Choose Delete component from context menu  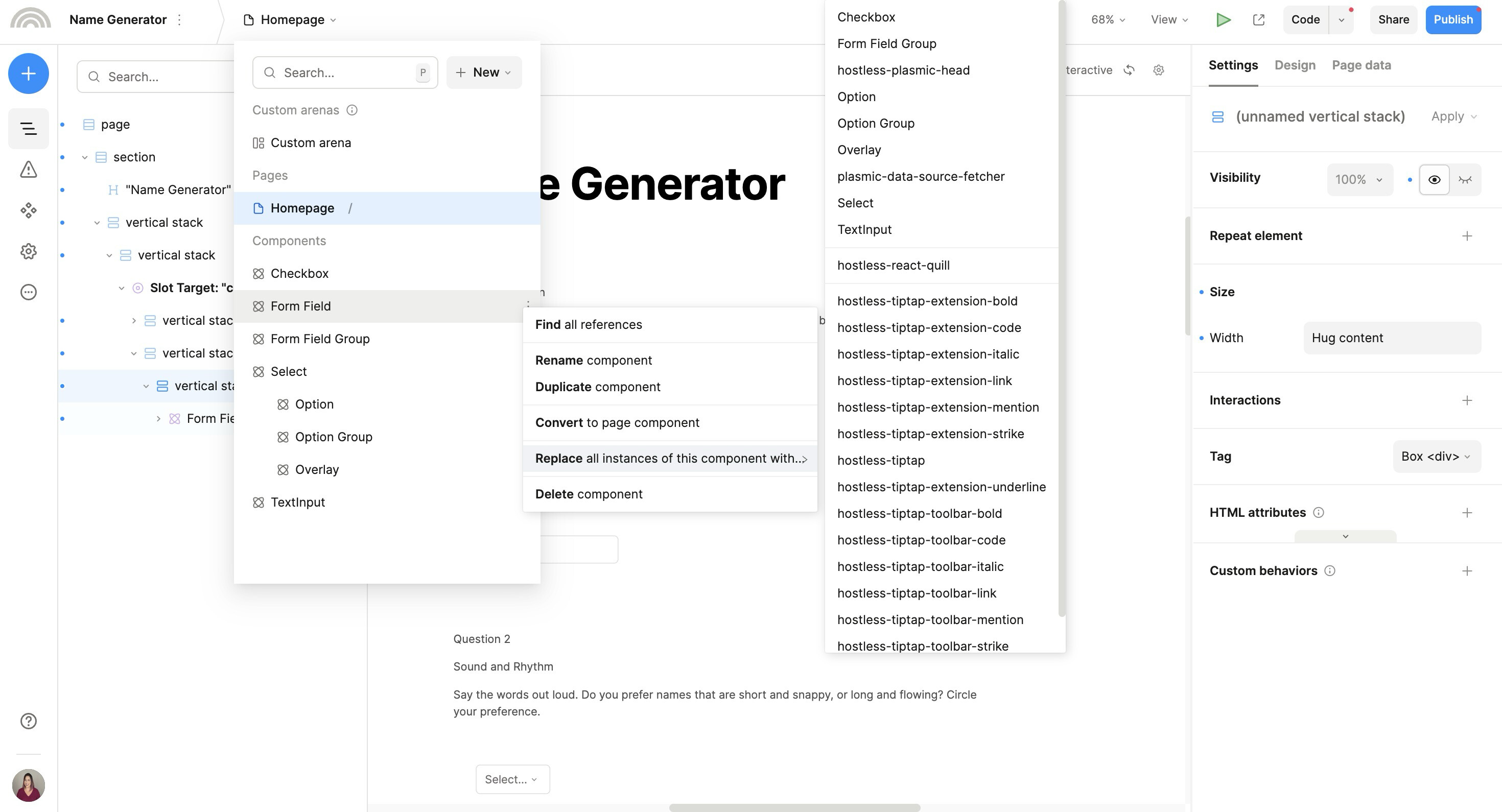[x=589, y=494]
